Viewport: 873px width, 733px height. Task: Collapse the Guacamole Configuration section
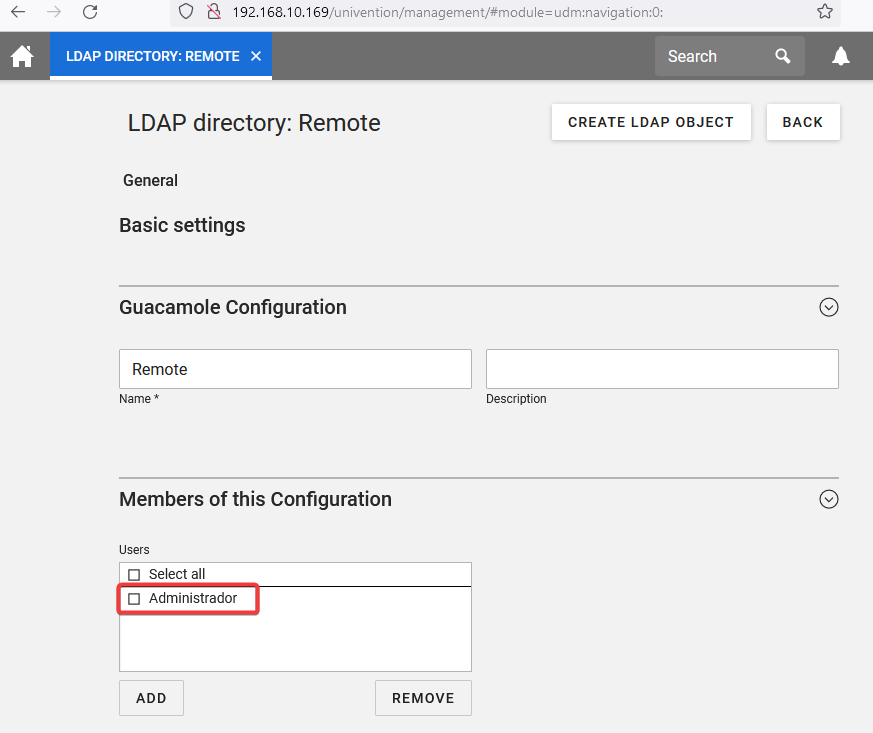828,308
